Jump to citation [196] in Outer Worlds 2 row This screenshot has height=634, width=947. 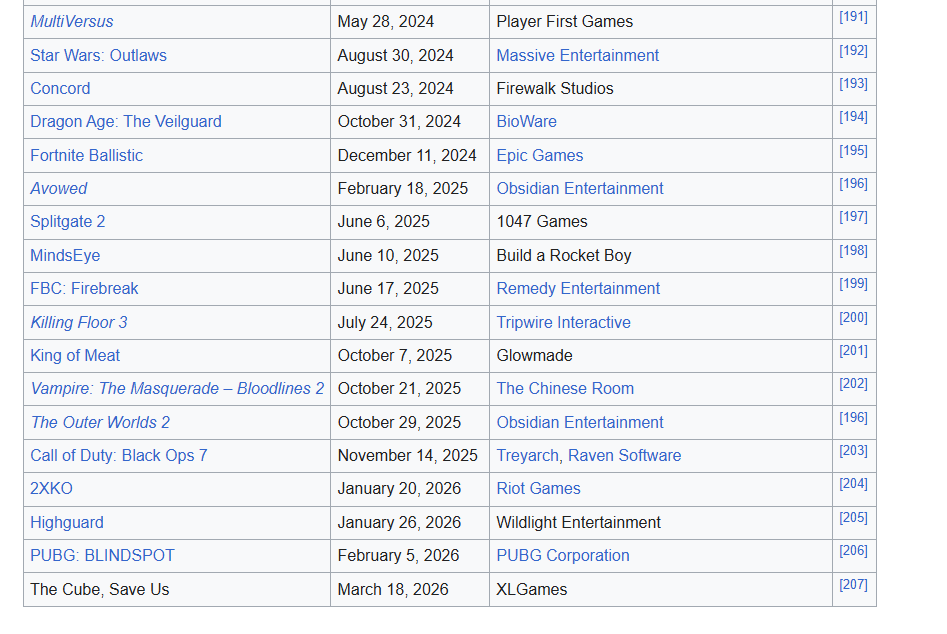point(853,418)
